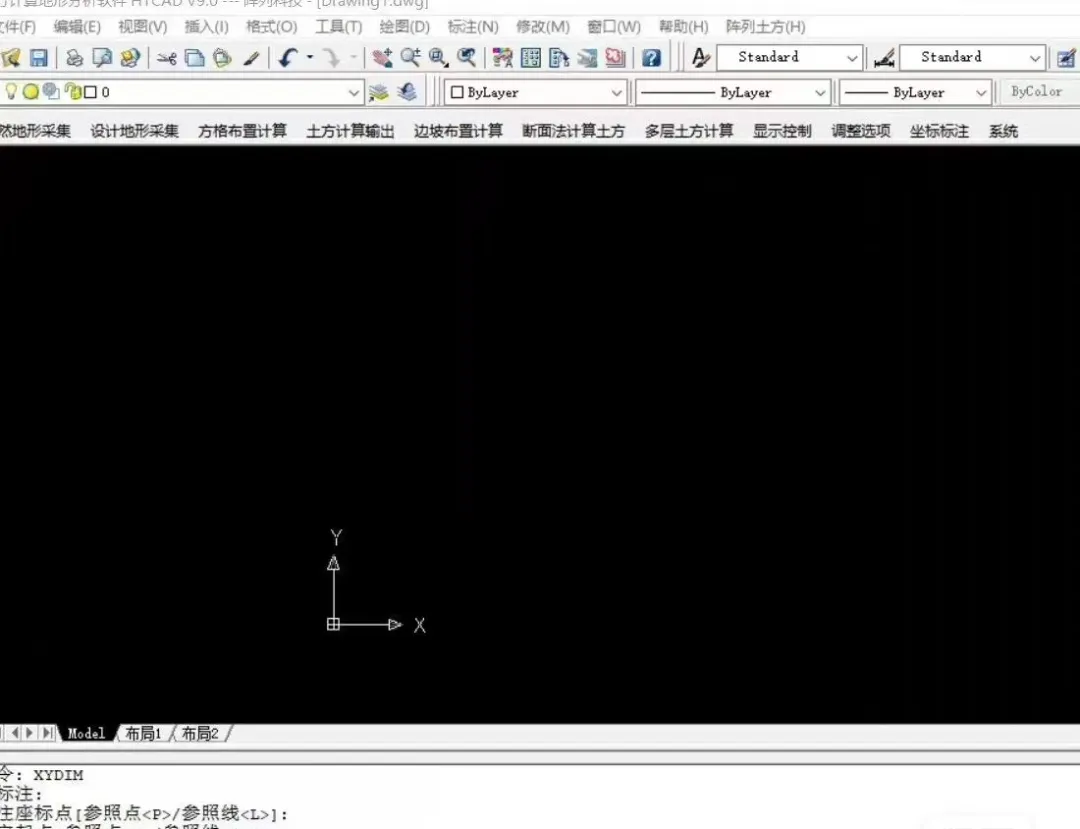1080x829 pixels.
Task: Click the Paste clipboard icon
Action: [x=222, y=58]
